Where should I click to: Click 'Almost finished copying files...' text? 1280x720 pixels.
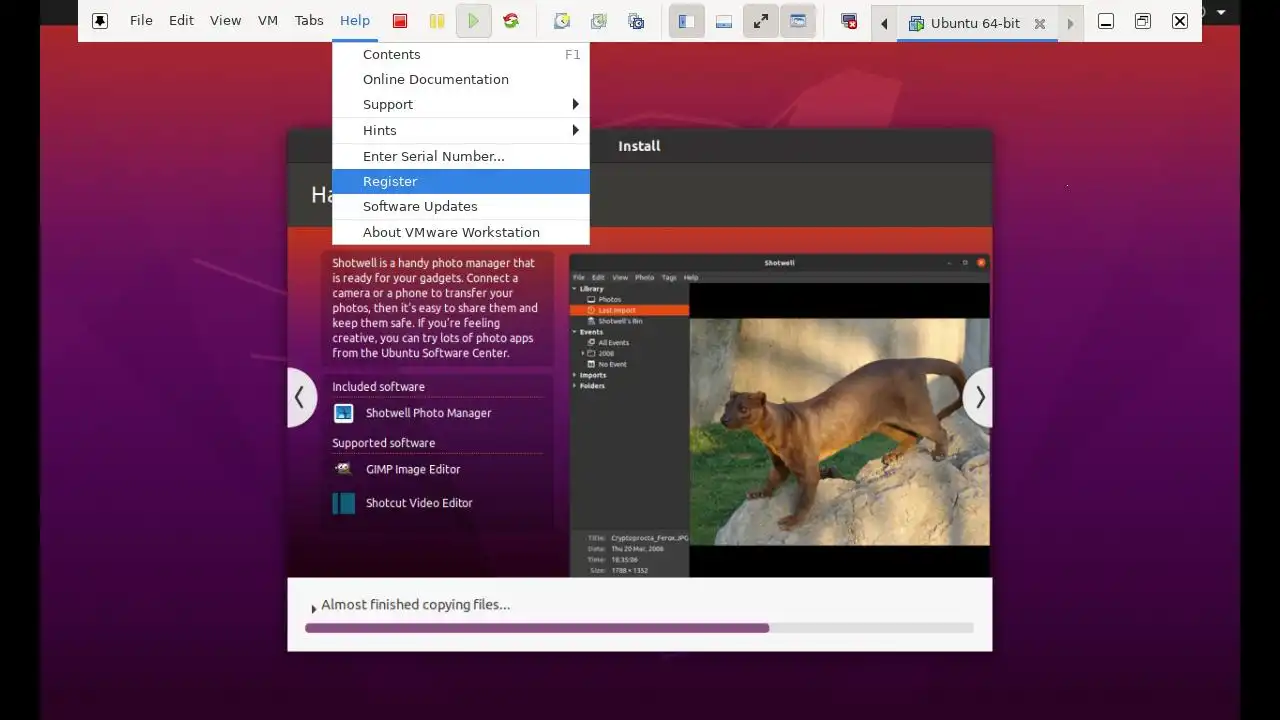415,604
